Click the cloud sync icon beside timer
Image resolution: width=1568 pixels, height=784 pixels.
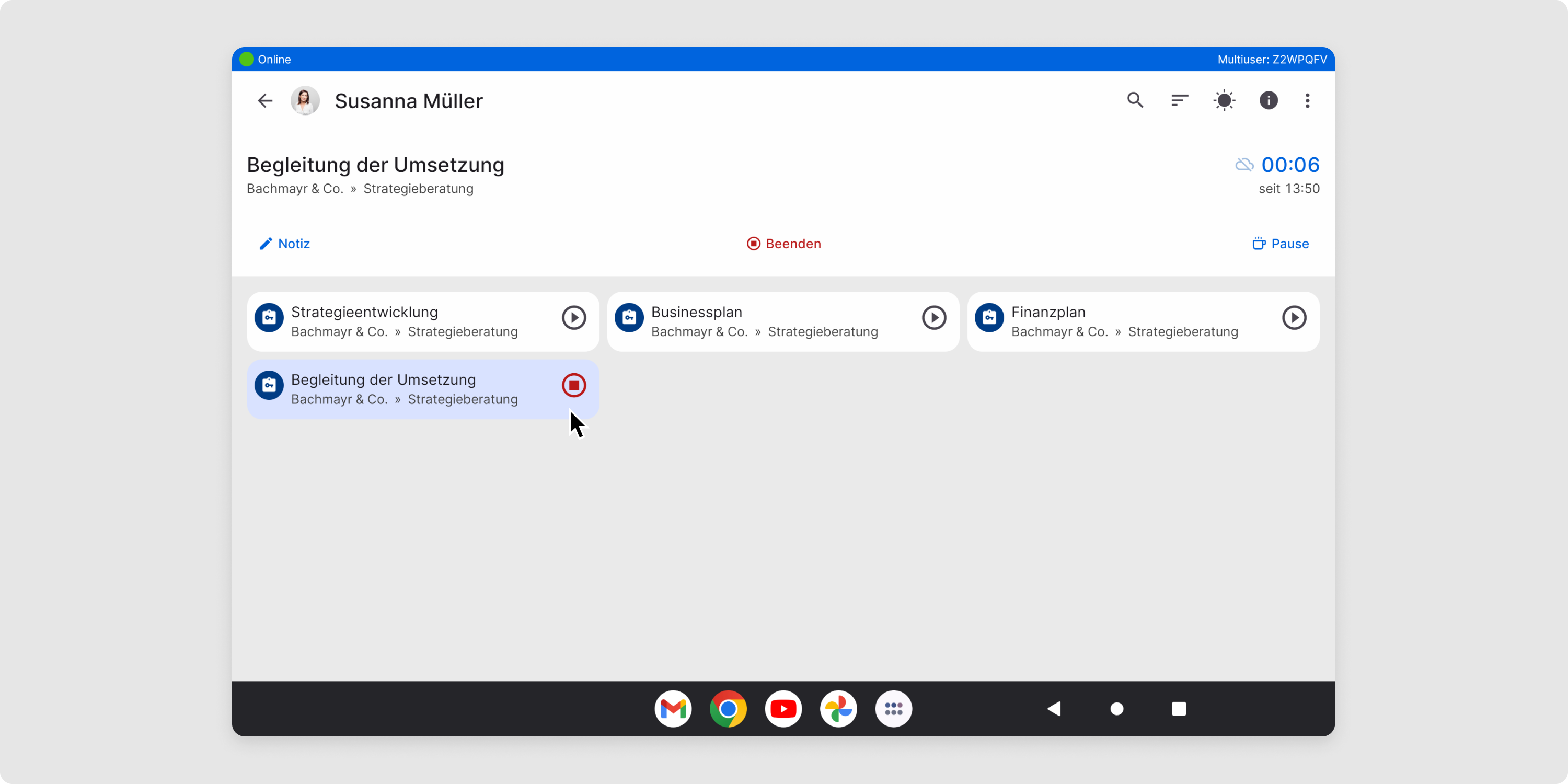[1244, 164]
